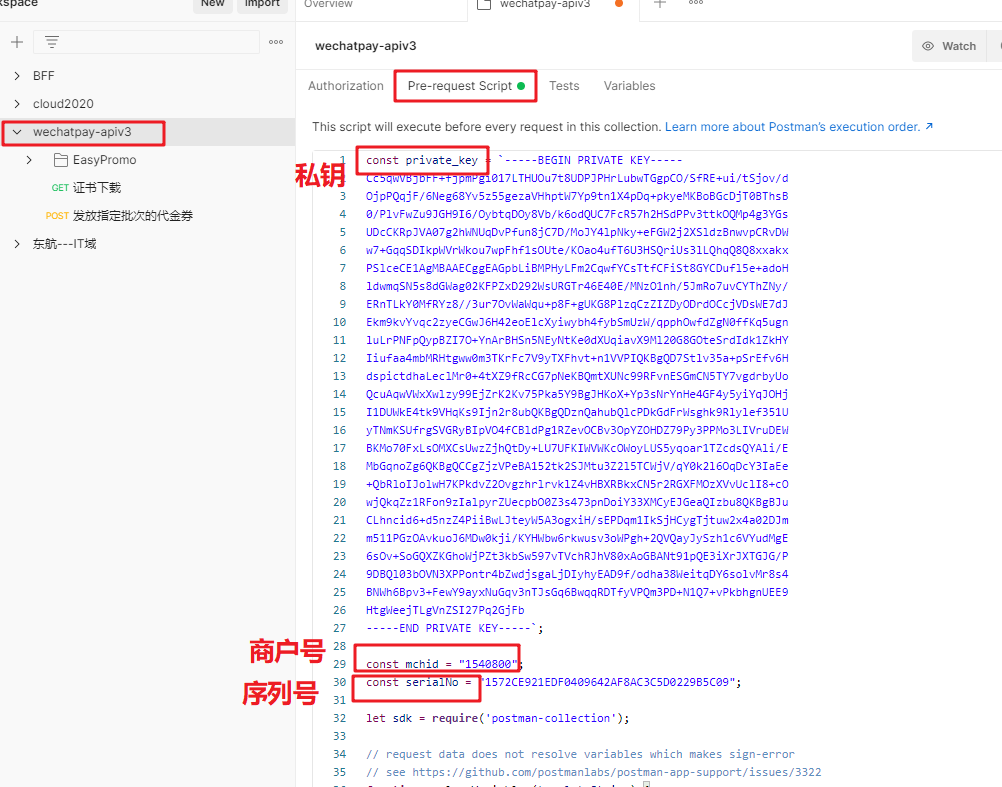Select the wechatpay-apiv3 collection in the sidebar

pos(82,132)
